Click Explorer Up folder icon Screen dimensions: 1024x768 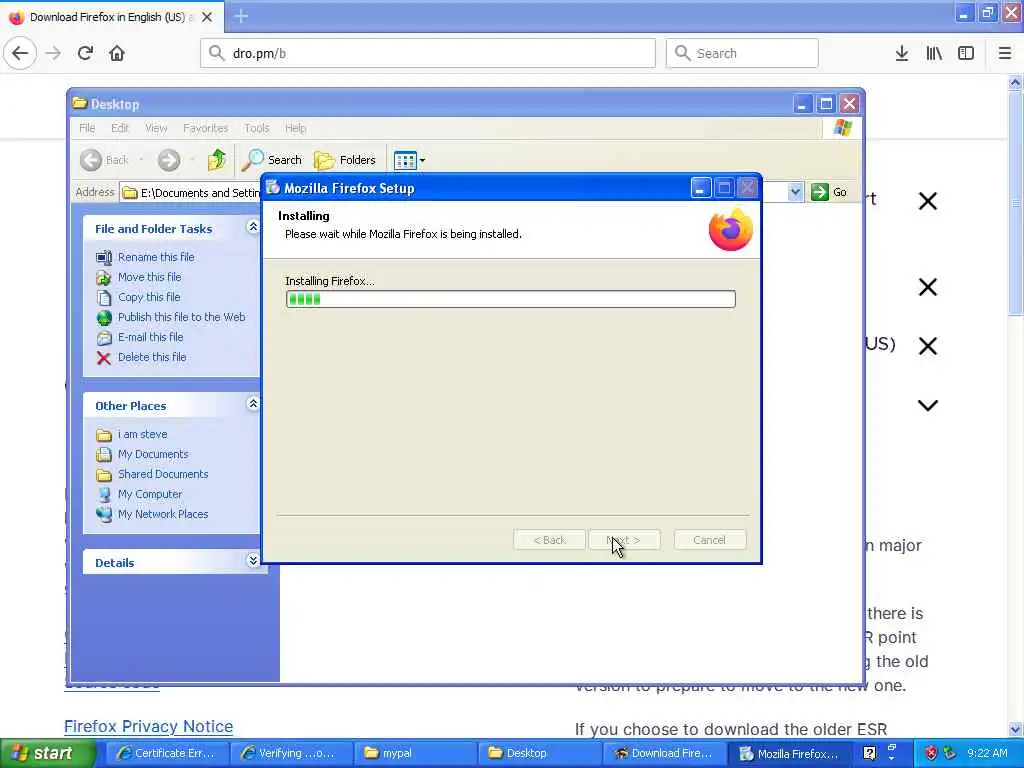point(216,160)
